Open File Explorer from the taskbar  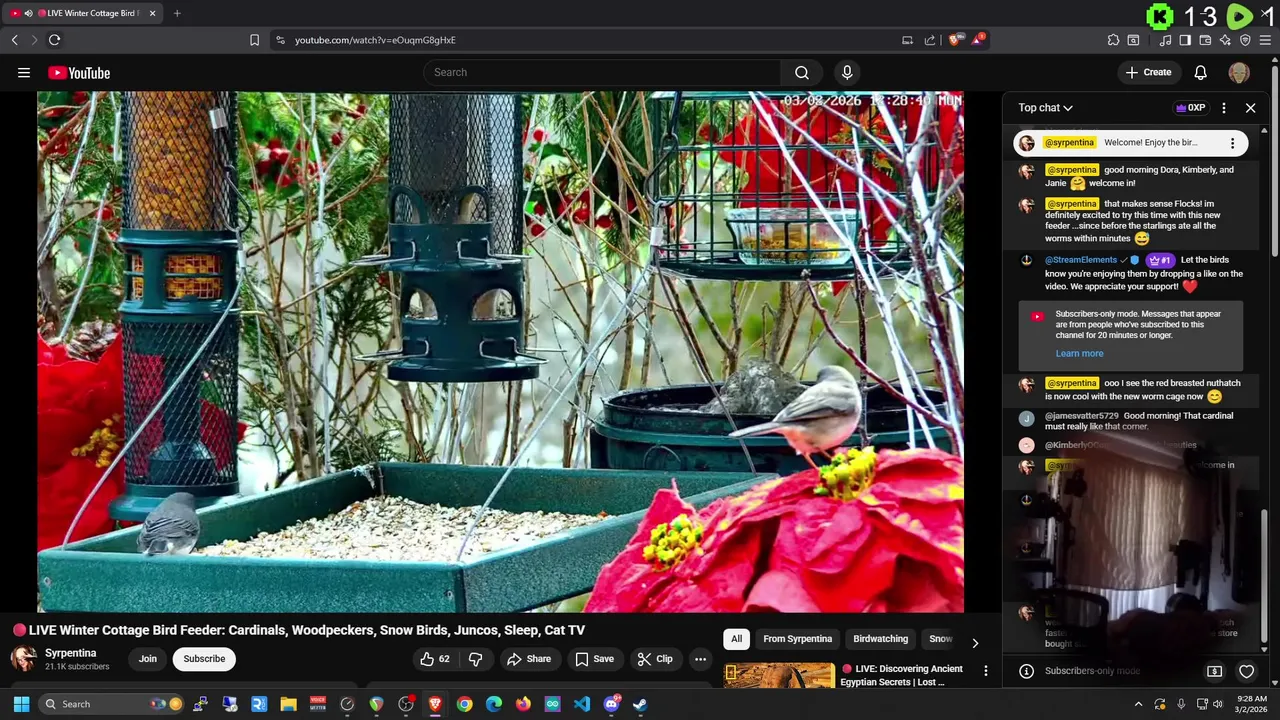pyautogui.click(x=288, y=704)
